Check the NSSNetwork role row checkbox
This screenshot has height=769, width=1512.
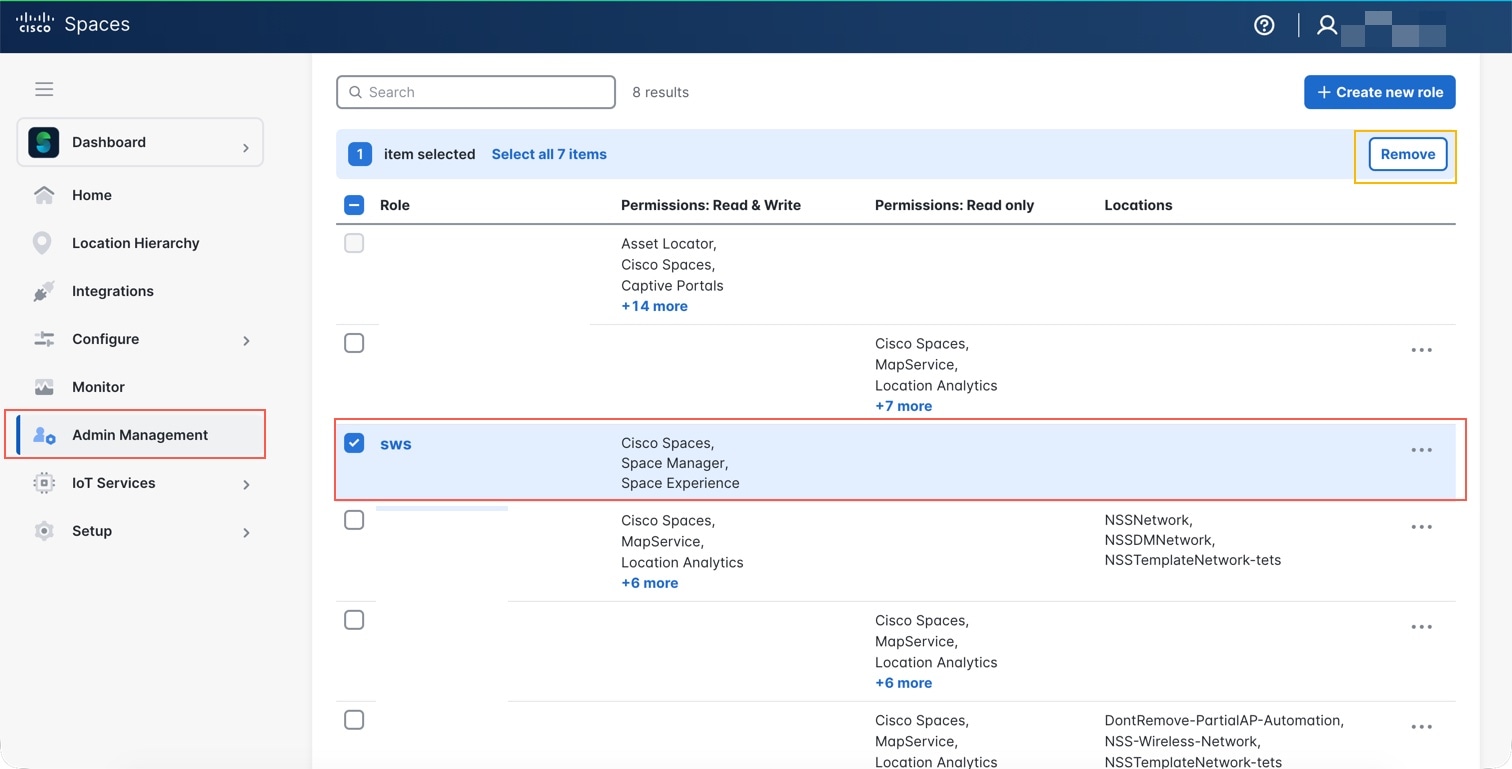coord(354,520)
